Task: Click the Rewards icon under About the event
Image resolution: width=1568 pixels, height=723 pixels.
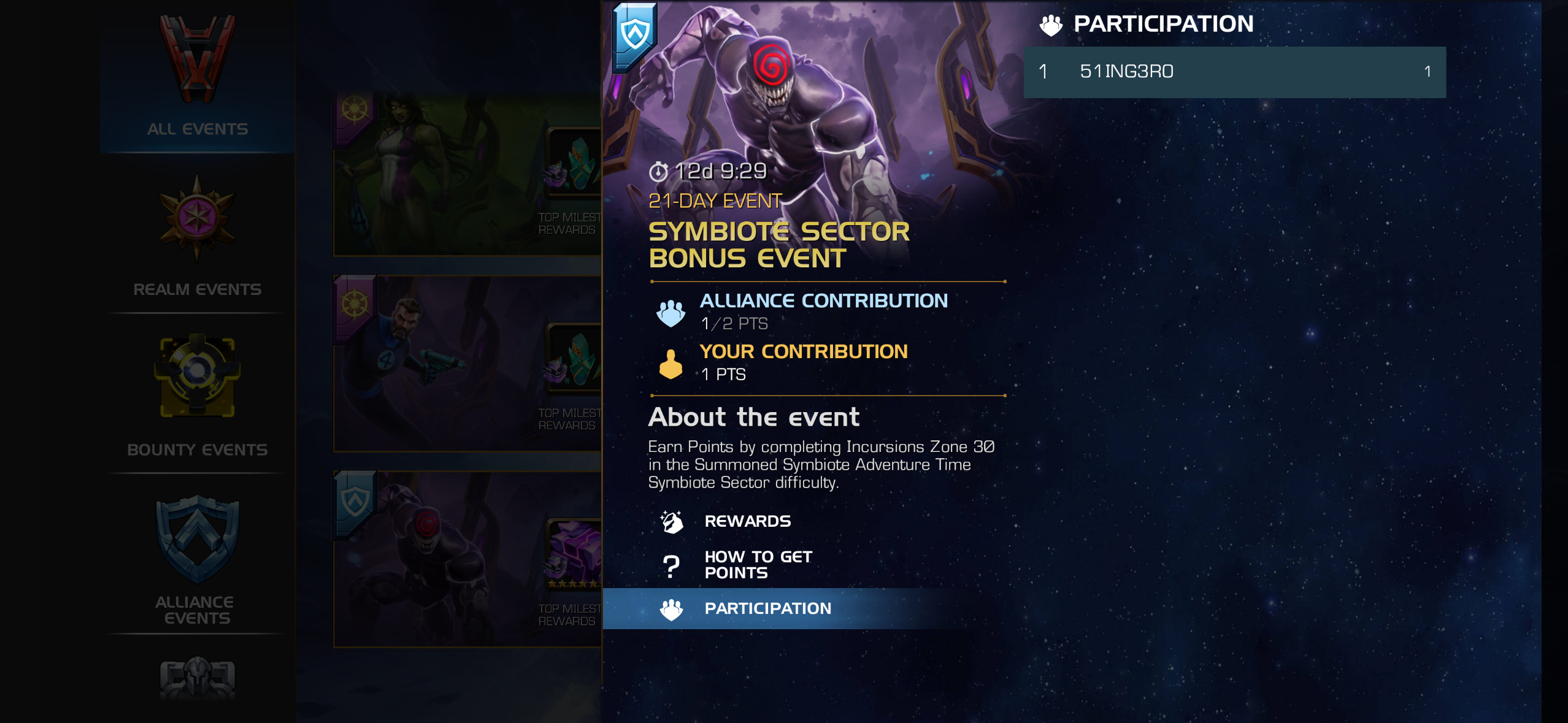Action: (671, 521)
